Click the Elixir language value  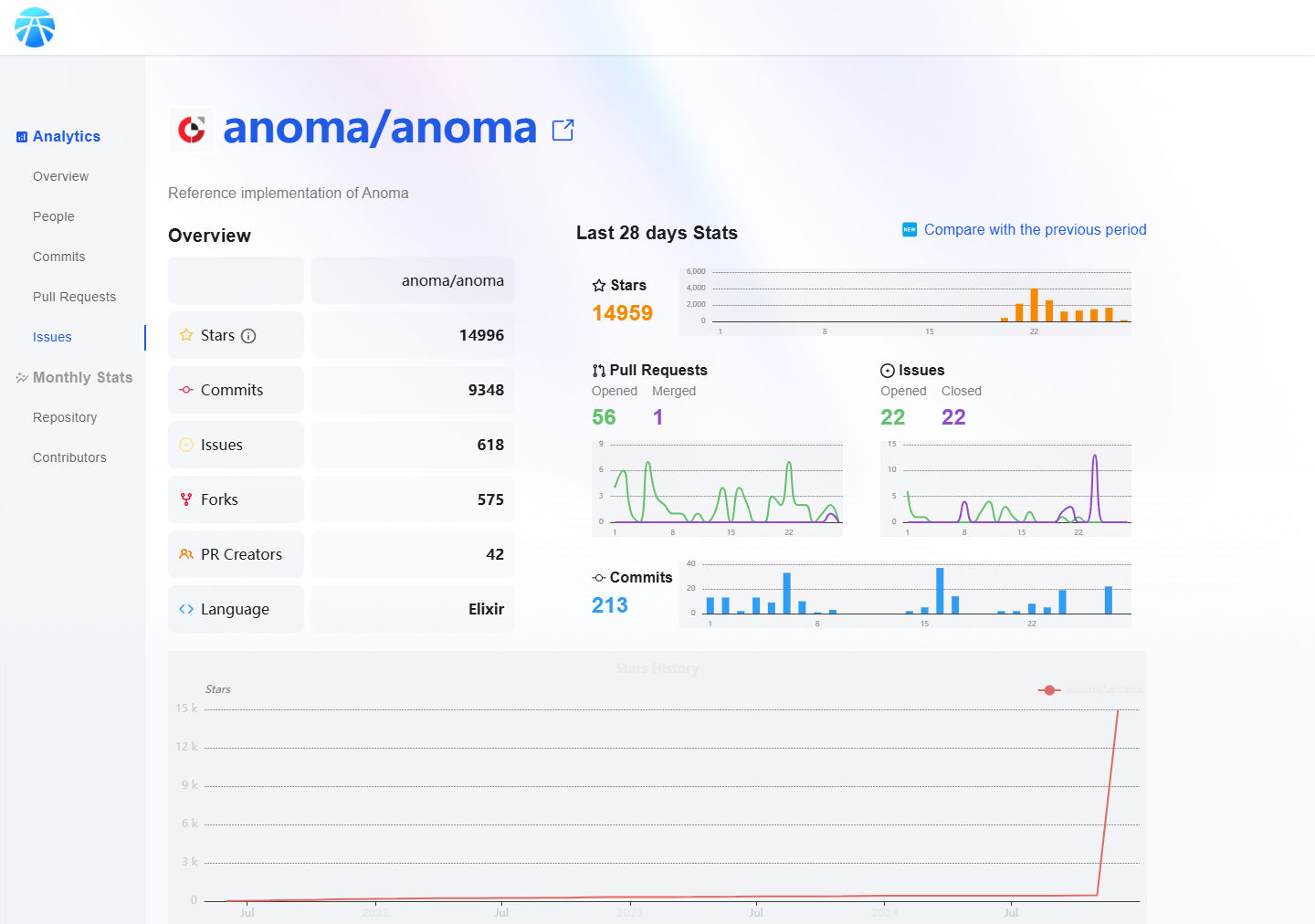(x=486, y=609)
